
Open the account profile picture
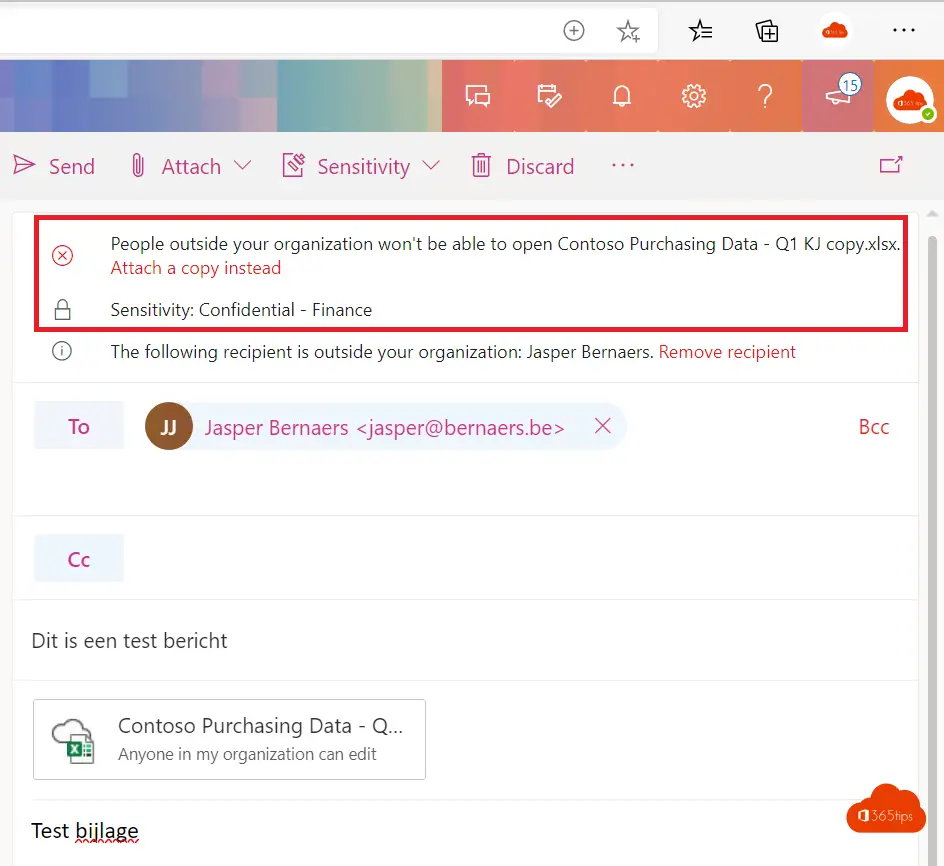[910, 99]
